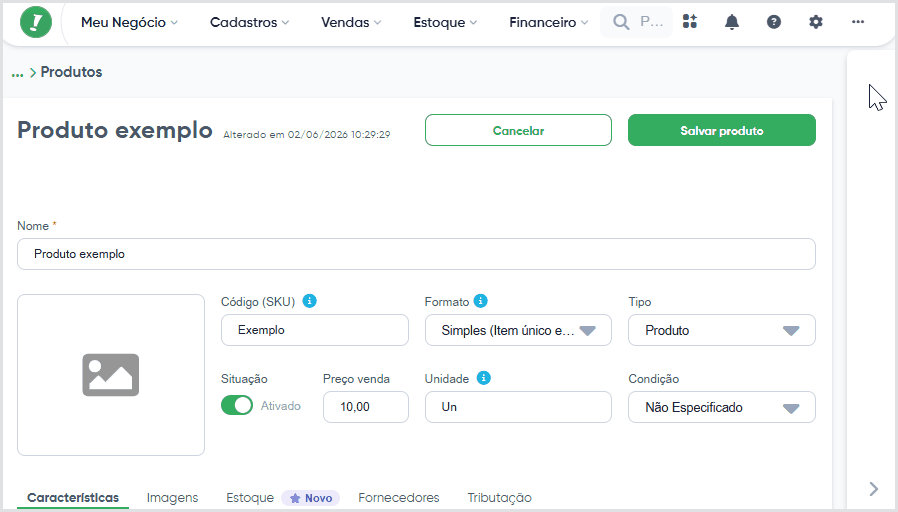Click the green exclamation app logo

36,22
